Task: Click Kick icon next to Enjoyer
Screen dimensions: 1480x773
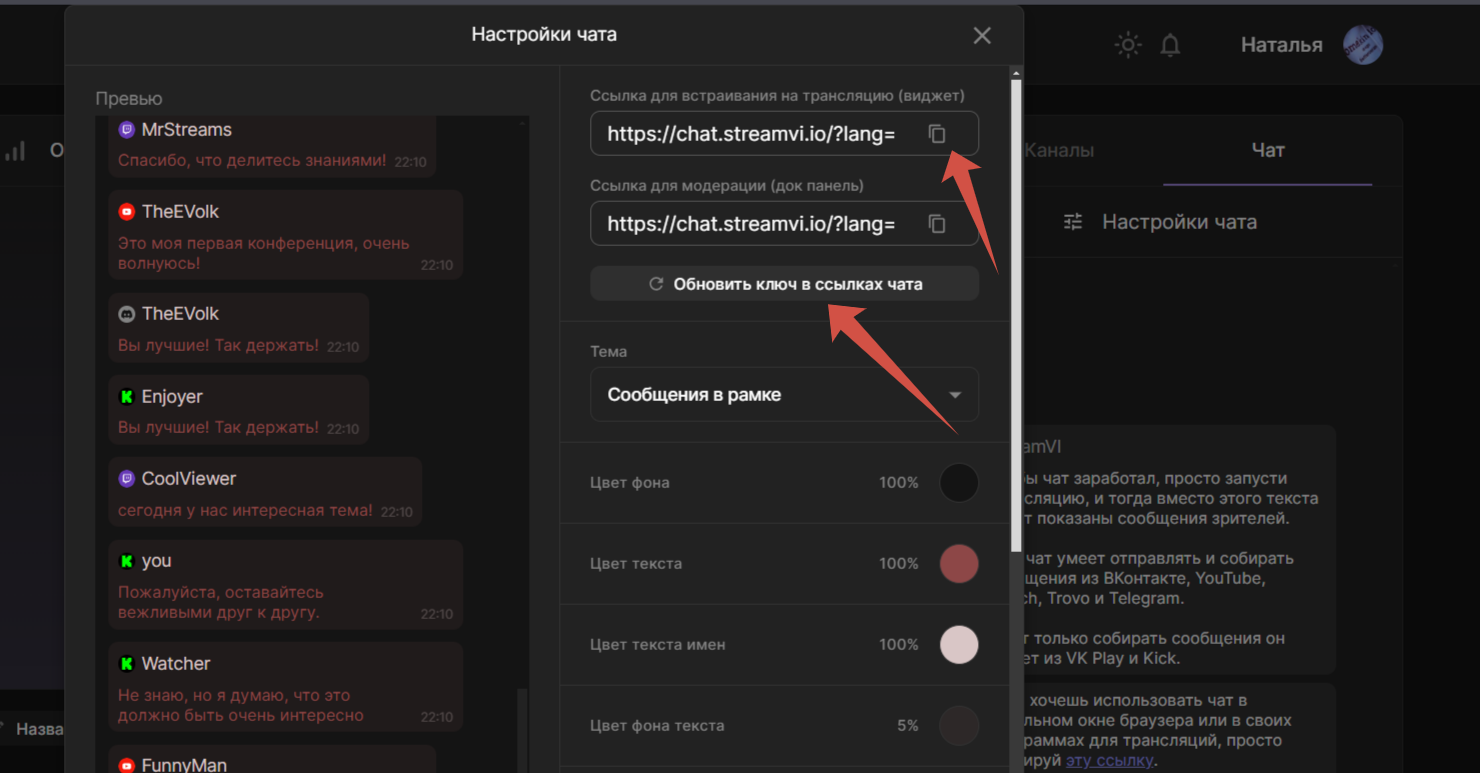Action: coord(127,397)
